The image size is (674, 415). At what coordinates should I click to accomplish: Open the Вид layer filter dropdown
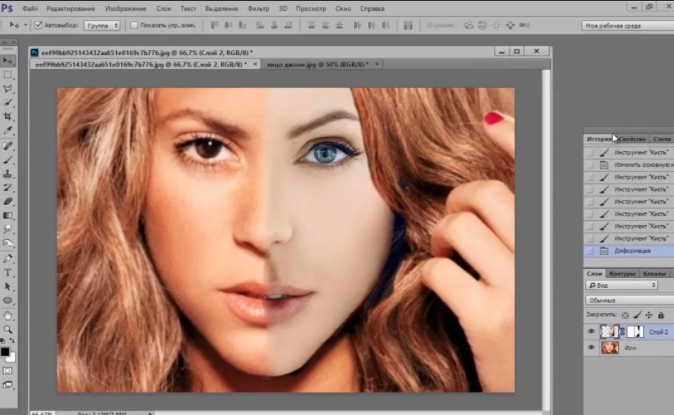(622, 285)
